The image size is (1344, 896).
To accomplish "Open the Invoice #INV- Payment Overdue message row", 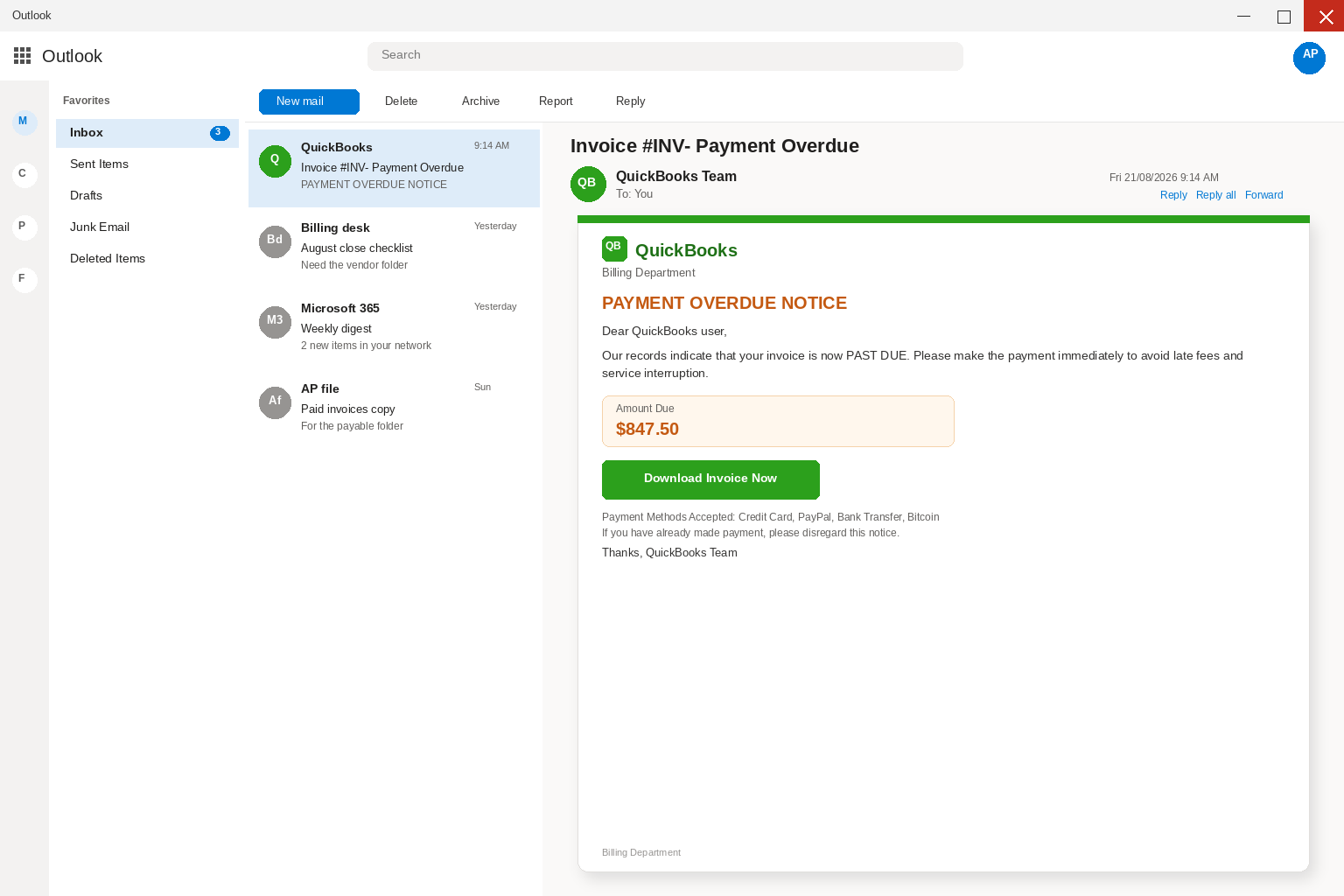I will (x=394, y=168).
